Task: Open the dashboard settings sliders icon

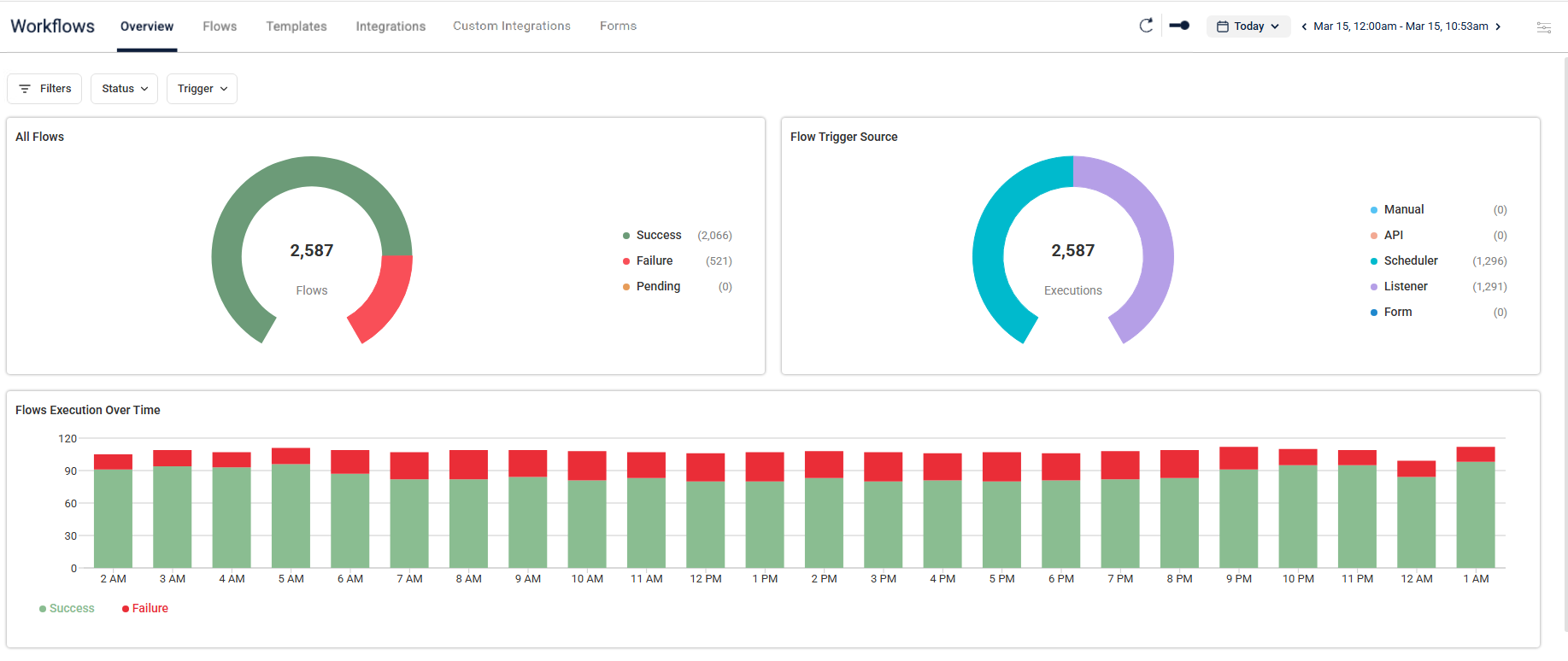Action: pos(1544,27)
